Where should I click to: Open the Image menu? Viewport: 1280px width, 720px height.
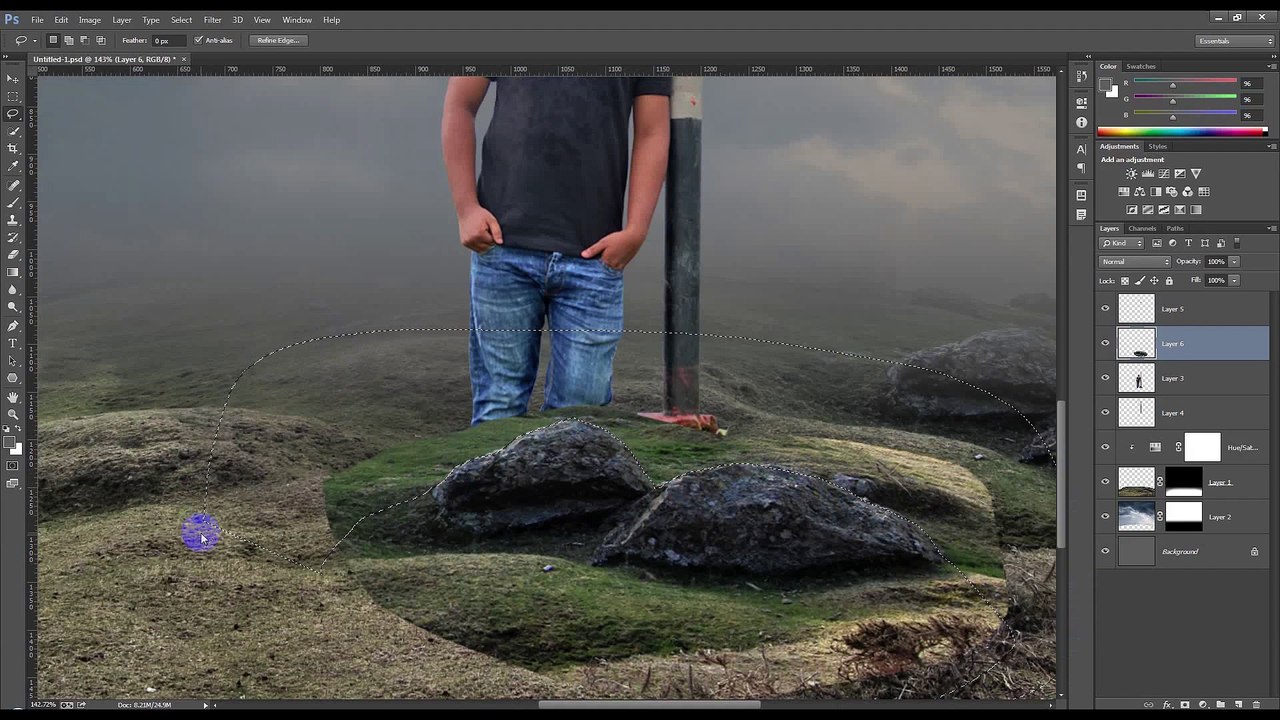(x=90, y=20)
